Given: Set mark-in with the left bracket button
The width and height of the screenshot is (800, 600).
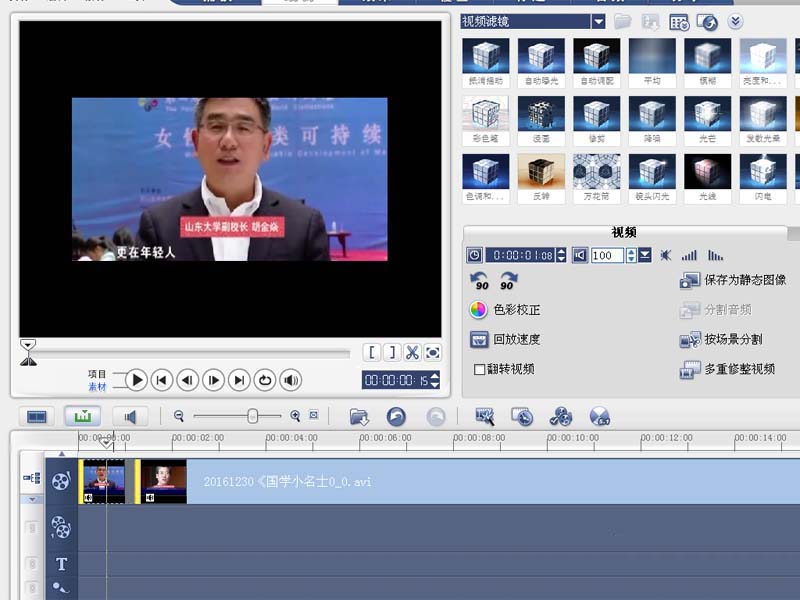Looking at the screenshot, I should (371, 353).
